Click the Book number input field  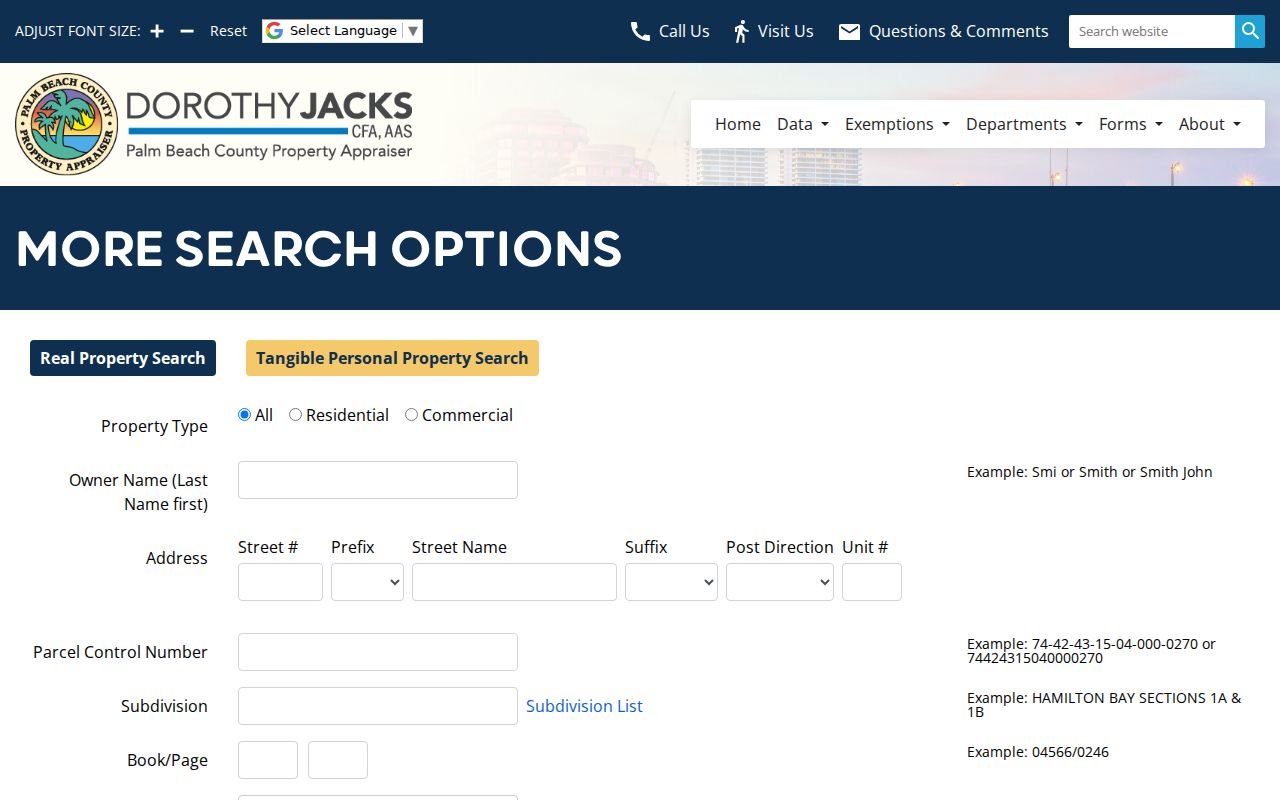pos(268,760)
